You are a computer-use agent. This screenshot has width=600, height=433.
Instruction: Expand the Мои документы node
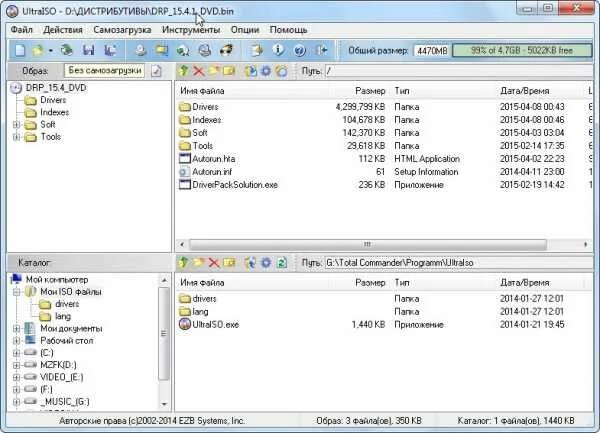click(16, 329)
